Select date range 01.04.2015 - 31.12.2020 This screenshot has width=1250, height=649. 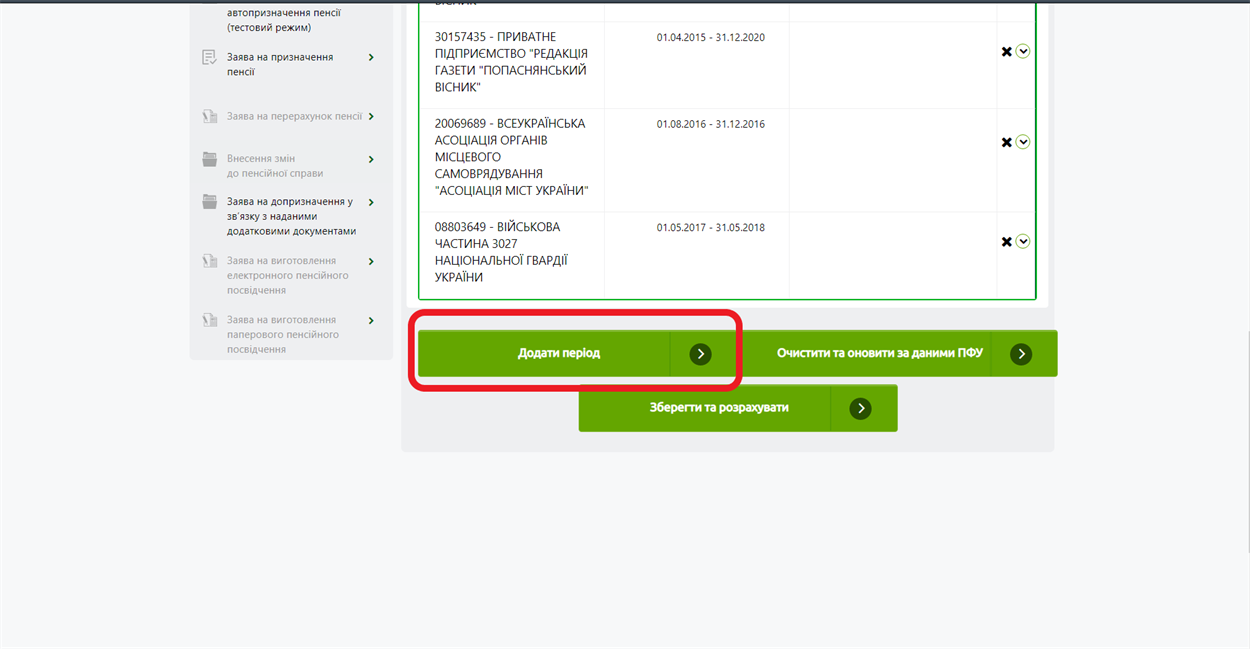coord(711,37)
